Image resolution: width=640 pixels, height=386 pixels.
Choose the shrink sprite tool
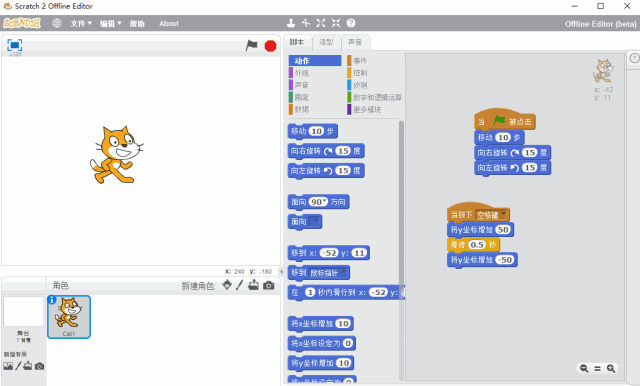[336, 23]
